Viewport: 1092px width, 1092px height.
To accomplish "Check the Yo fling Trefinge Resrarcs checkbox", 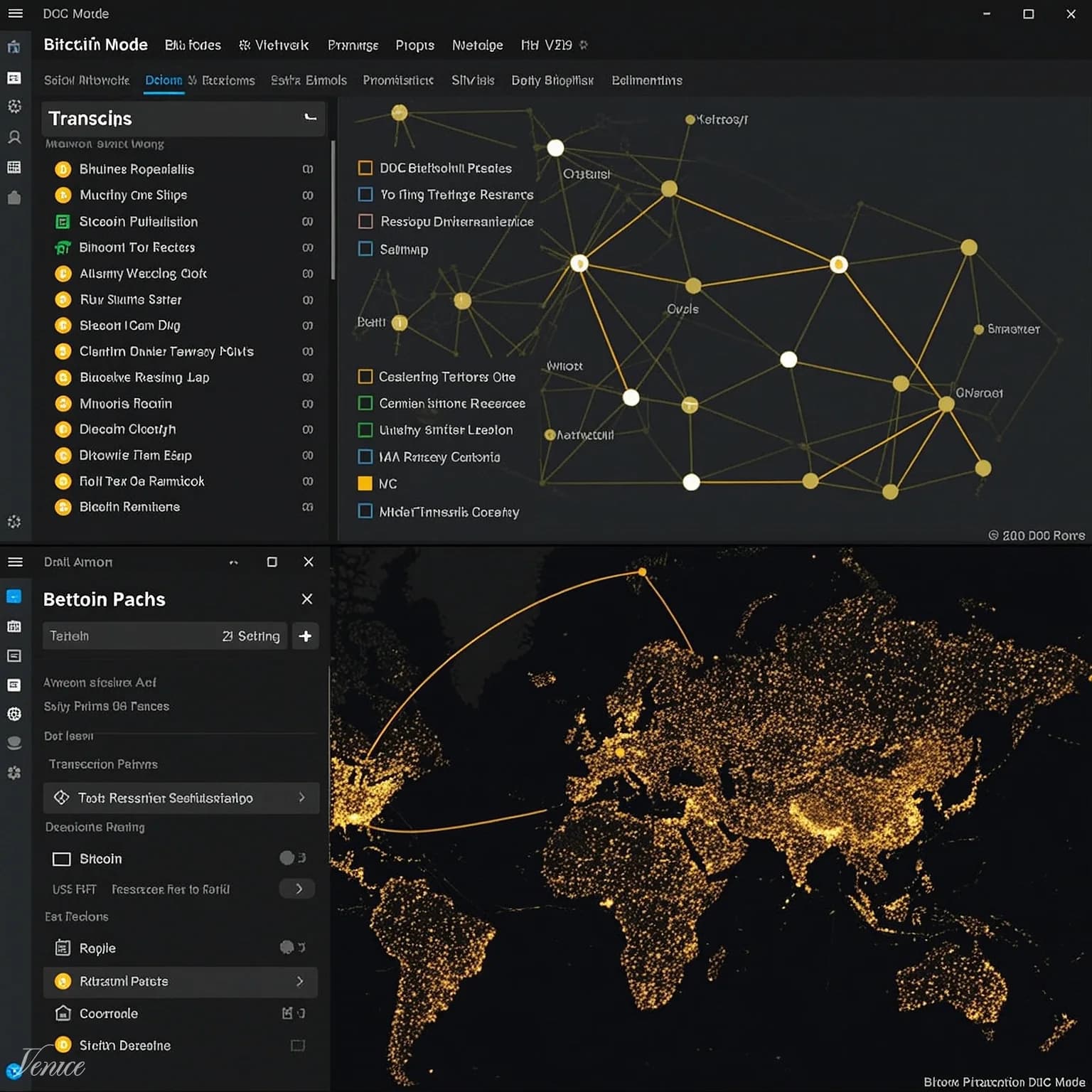I will [x=365, y=194].
